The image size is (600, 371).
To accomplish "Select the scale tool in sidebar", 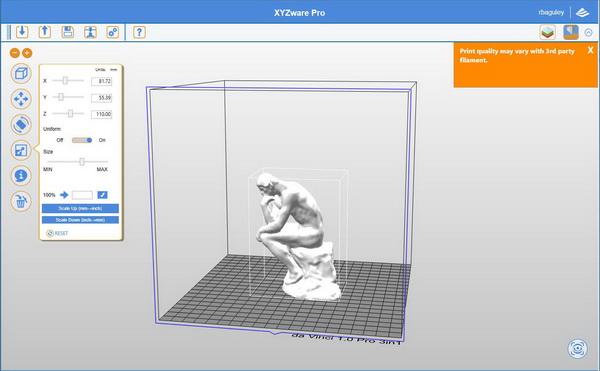I will (x=21, y=150).
